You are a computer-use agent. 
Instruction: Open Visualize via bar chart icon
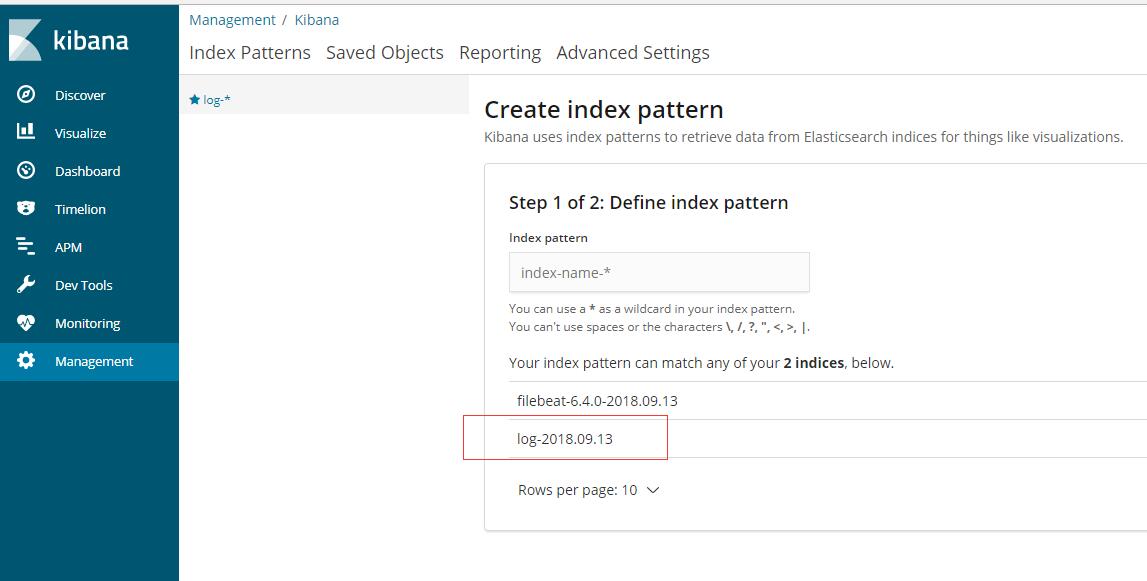[x=26, y=132]
